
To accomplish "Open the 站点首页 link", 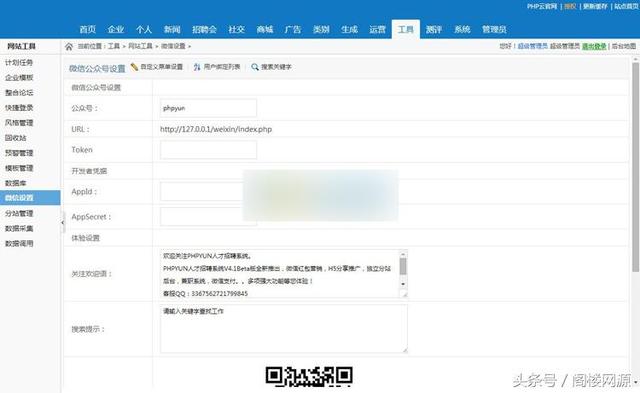I will (627, 7).
